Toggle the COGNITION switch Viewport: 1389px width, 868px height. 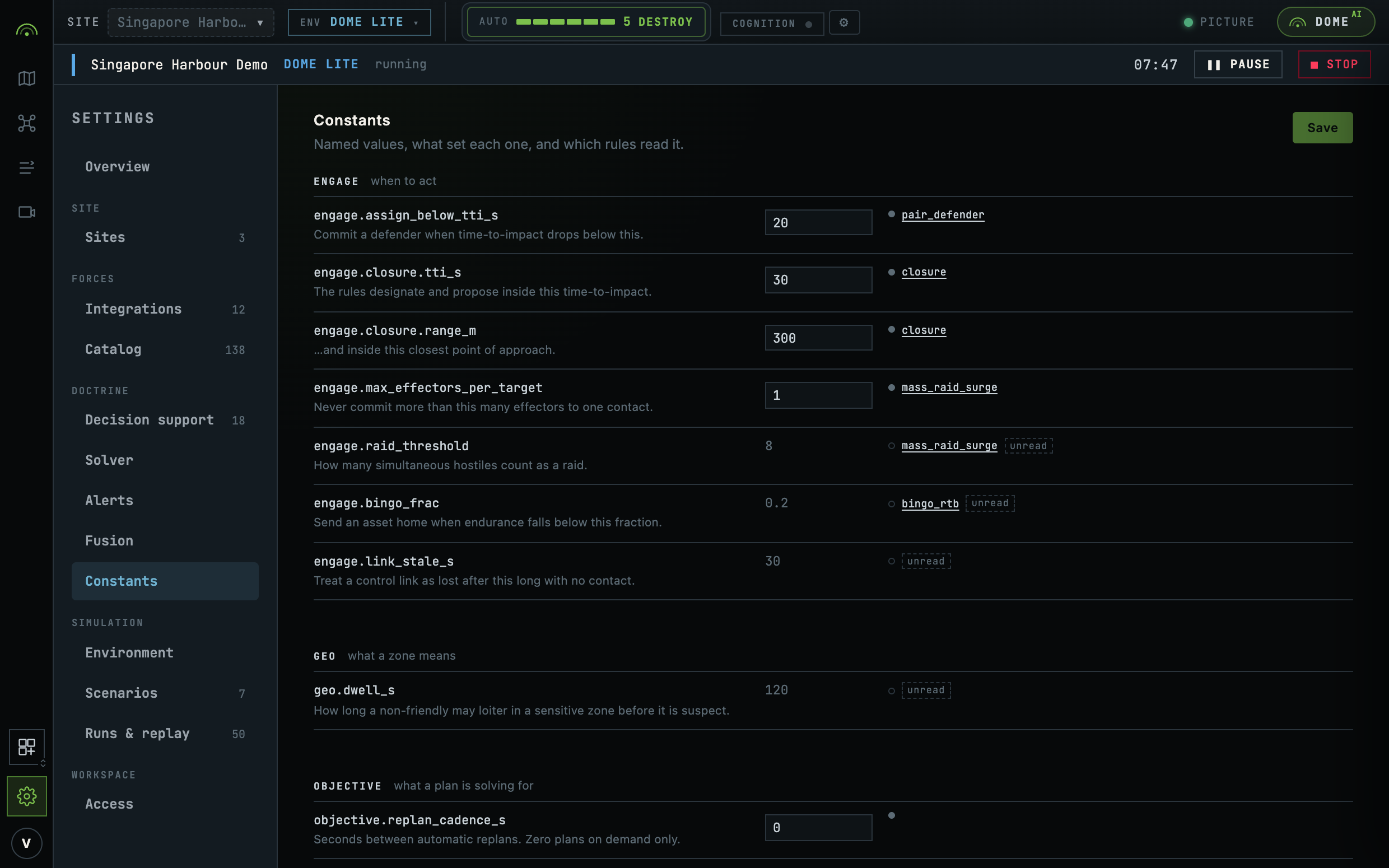coord(771,24)
